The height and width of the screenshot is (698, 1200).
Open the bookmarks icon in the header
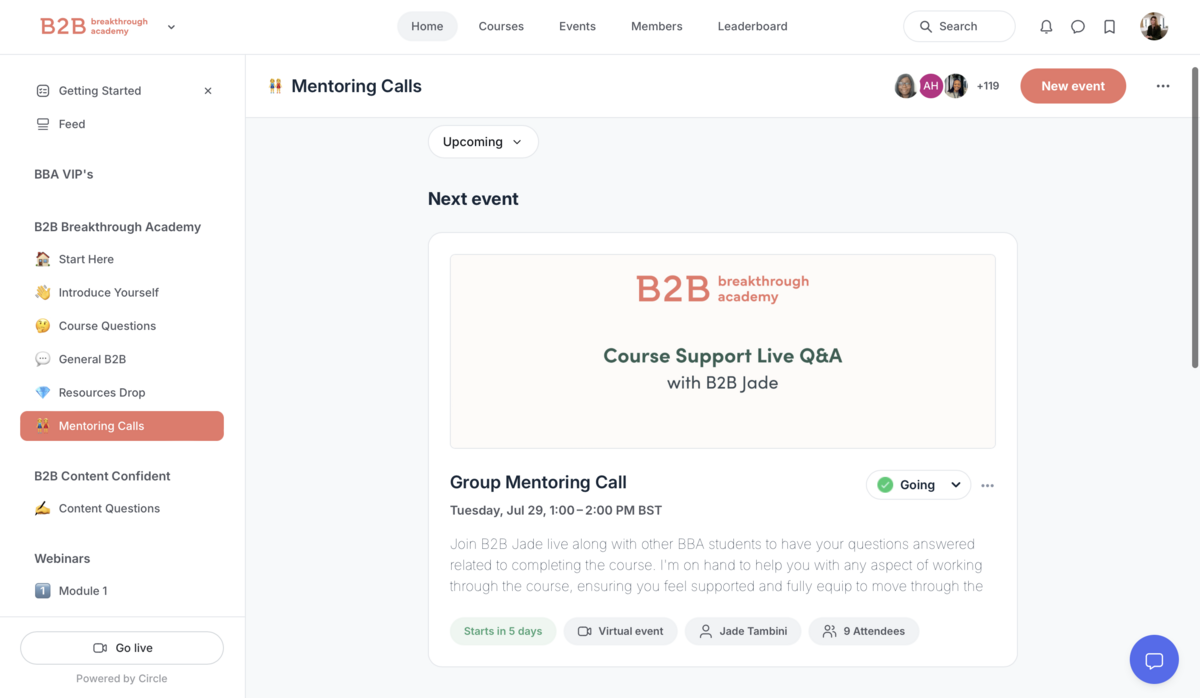(x=1109, y=27)
